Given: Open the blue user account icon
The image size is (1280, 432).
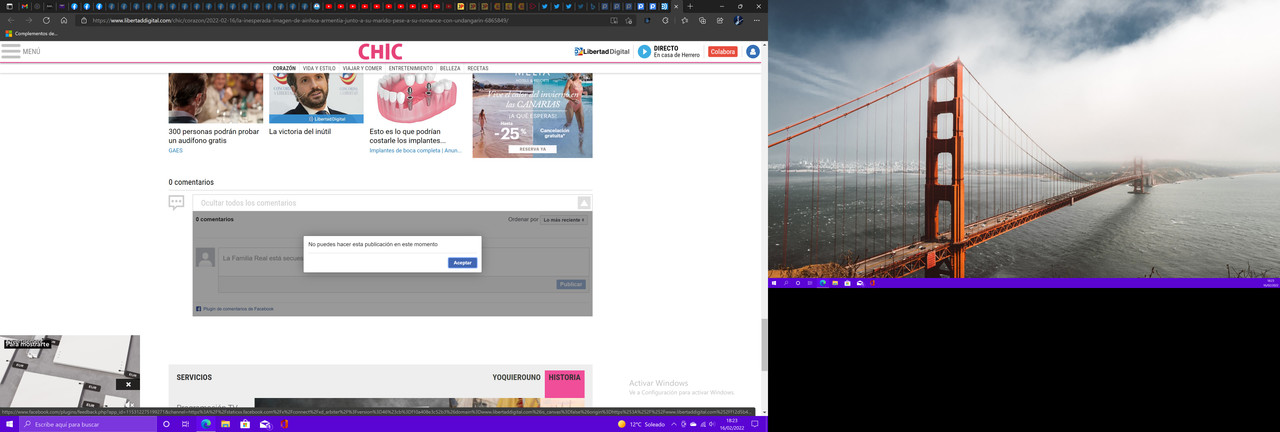Looking at the screenshot, I should [753, 51].
